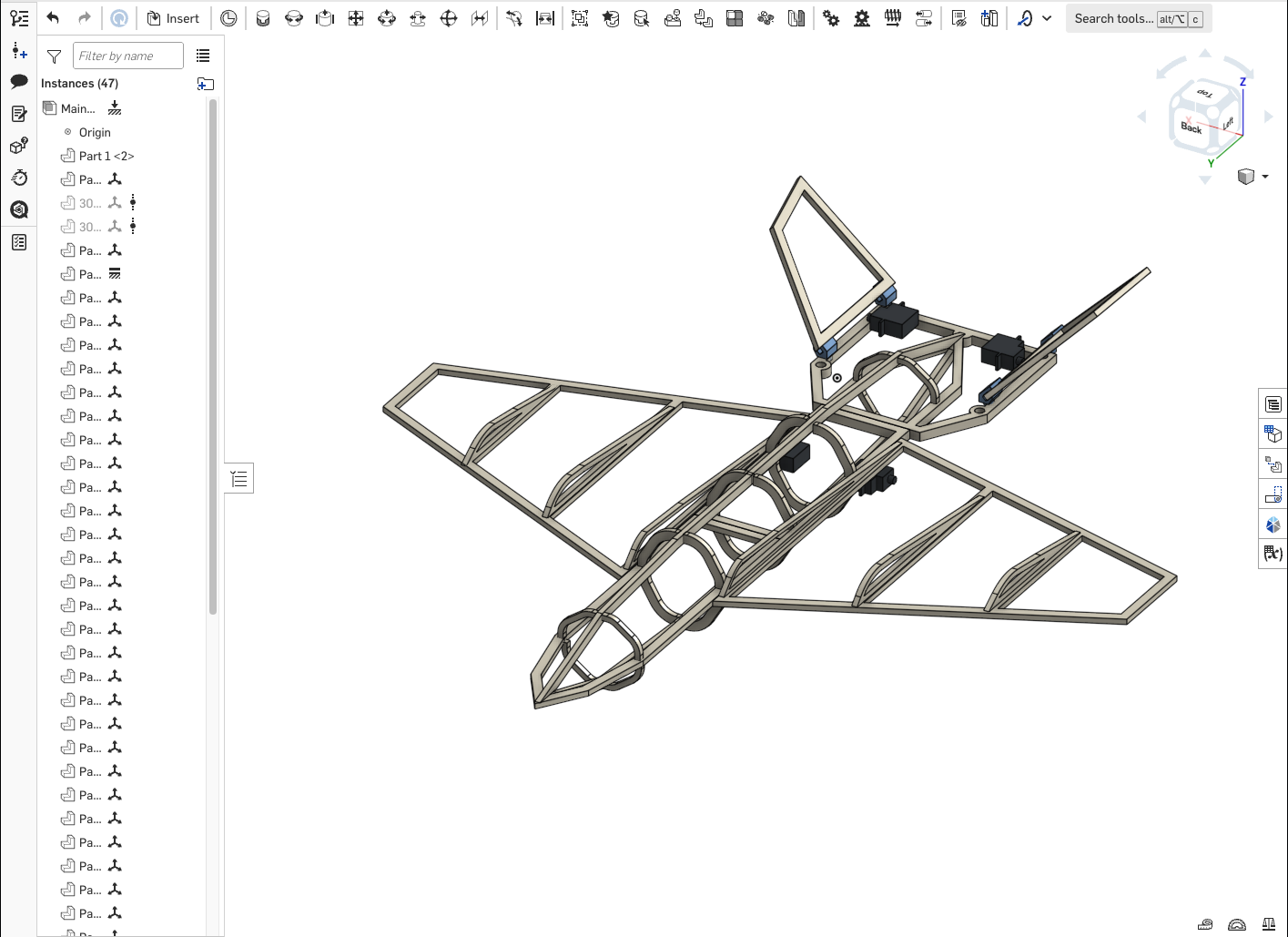1288x937 pixels.
Task: Click the list view icon beside the filter
Action: coord(203,56)
